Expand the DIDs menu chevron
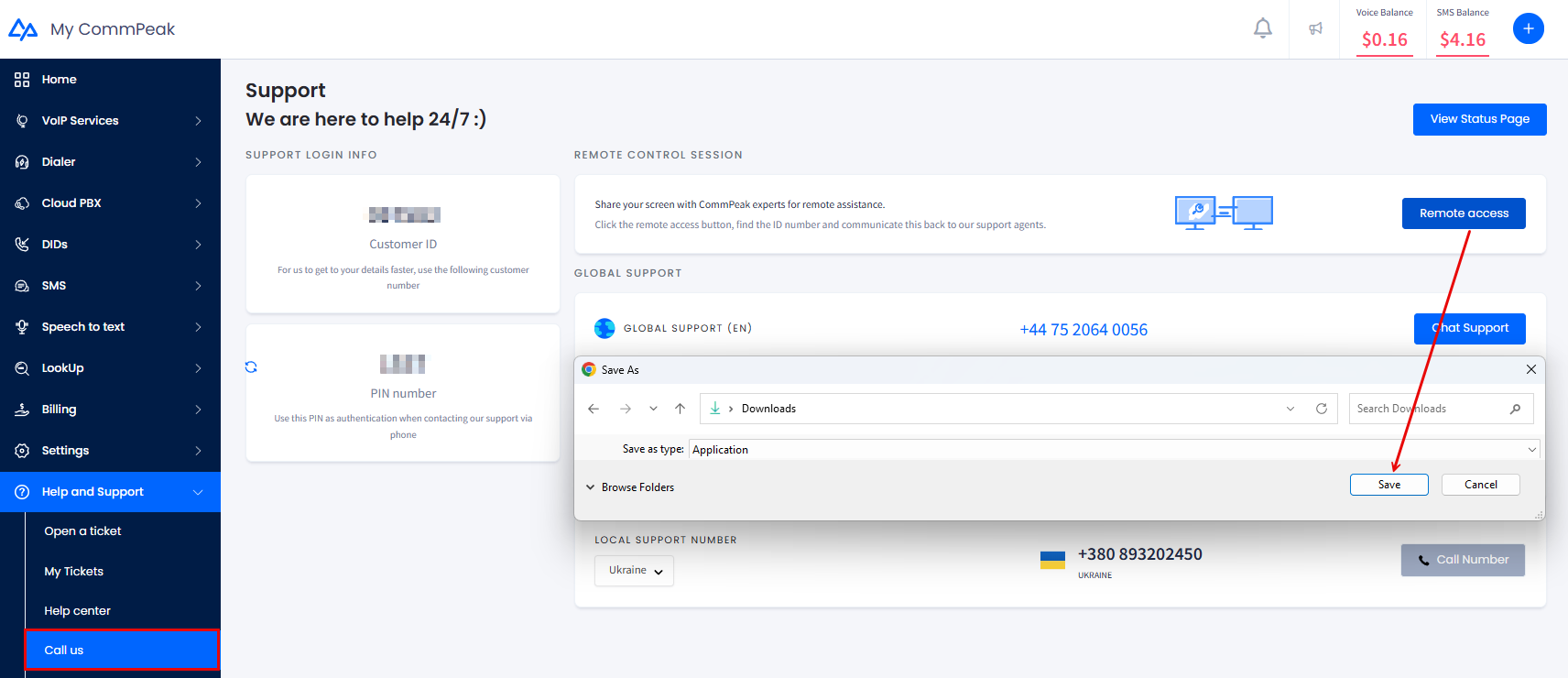This screenshot has height=678, width=1568. pos(198,245)
